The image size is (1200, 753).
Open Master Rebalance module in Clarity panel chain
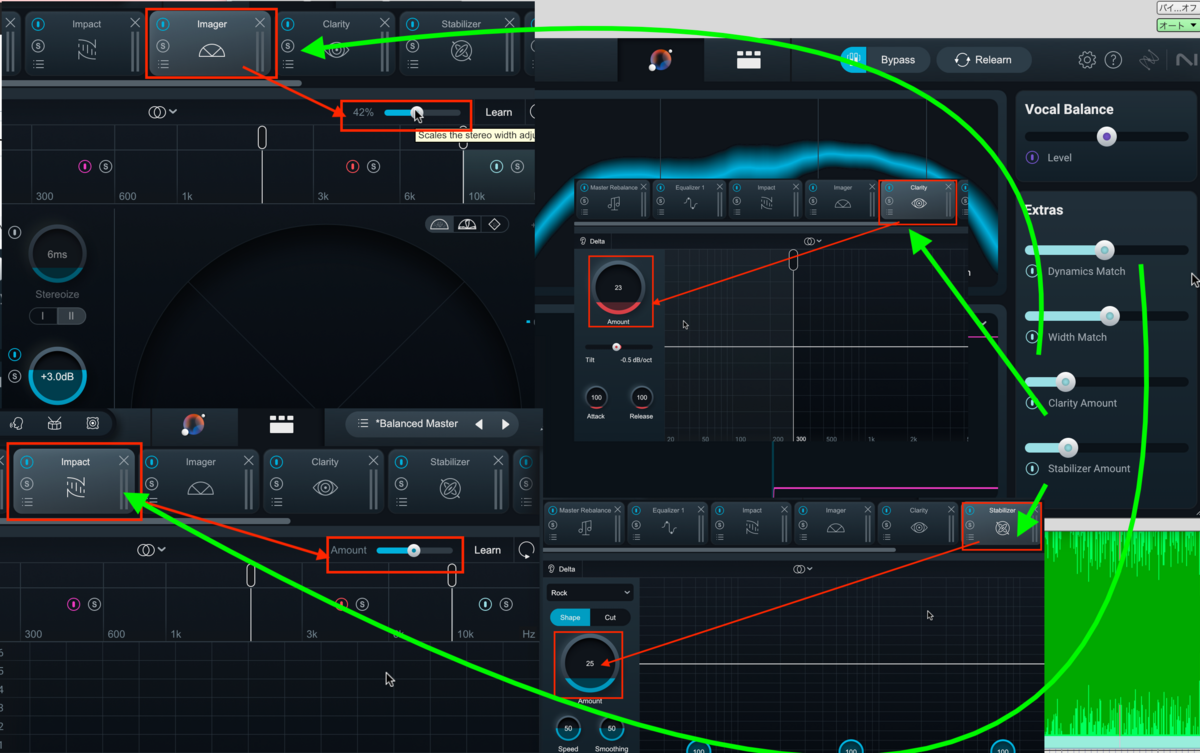[x=613, y=200]
